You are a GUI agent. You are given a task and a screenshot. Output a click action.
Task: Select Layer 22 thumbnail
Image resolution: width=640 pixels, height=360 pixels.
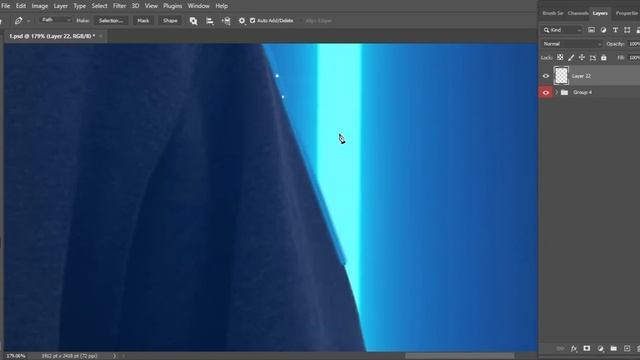coord(561,76)
